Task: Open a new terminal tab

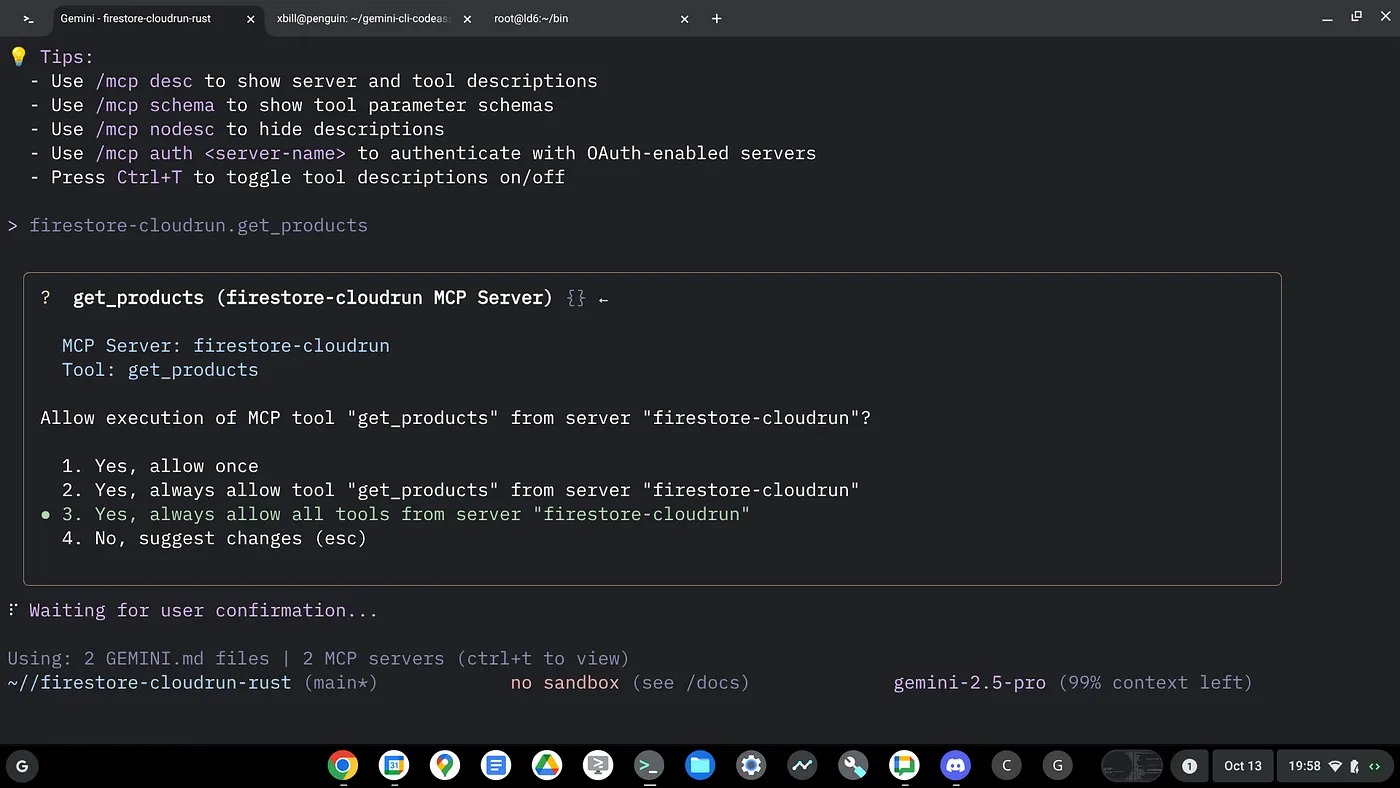Action: [x=716, y=19]
